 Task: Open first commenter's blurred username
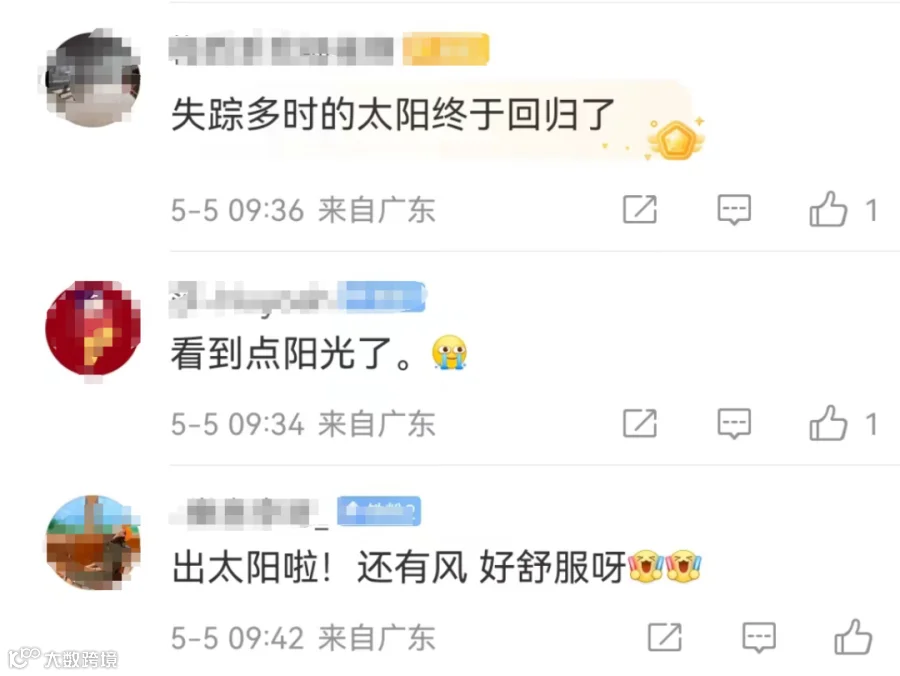pos(281,49)
